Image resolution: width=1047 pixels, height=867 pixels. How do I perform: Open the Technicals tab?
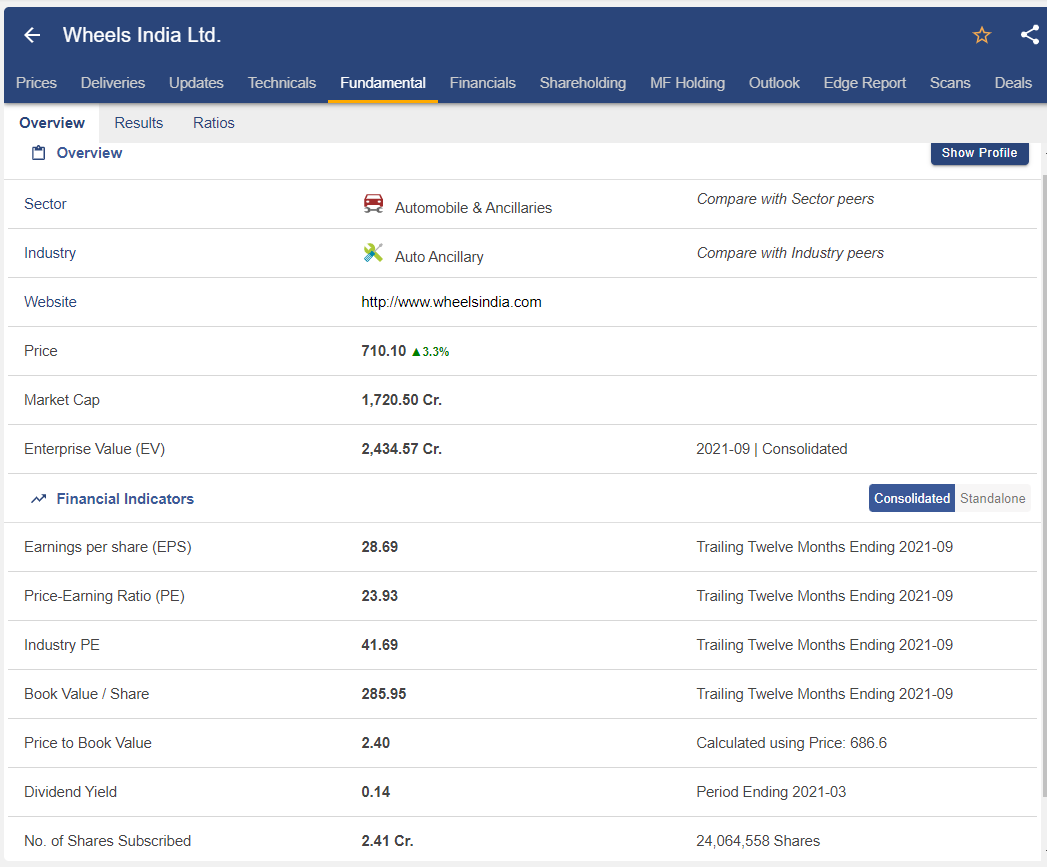pos(282,83)
